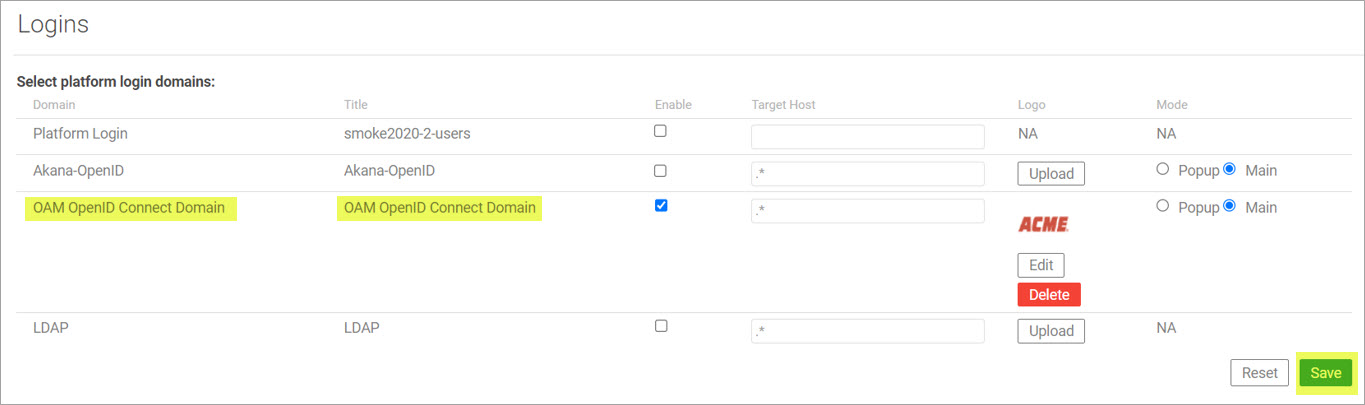
Task: Reset the login domain settings
Action: (1260, 373)
